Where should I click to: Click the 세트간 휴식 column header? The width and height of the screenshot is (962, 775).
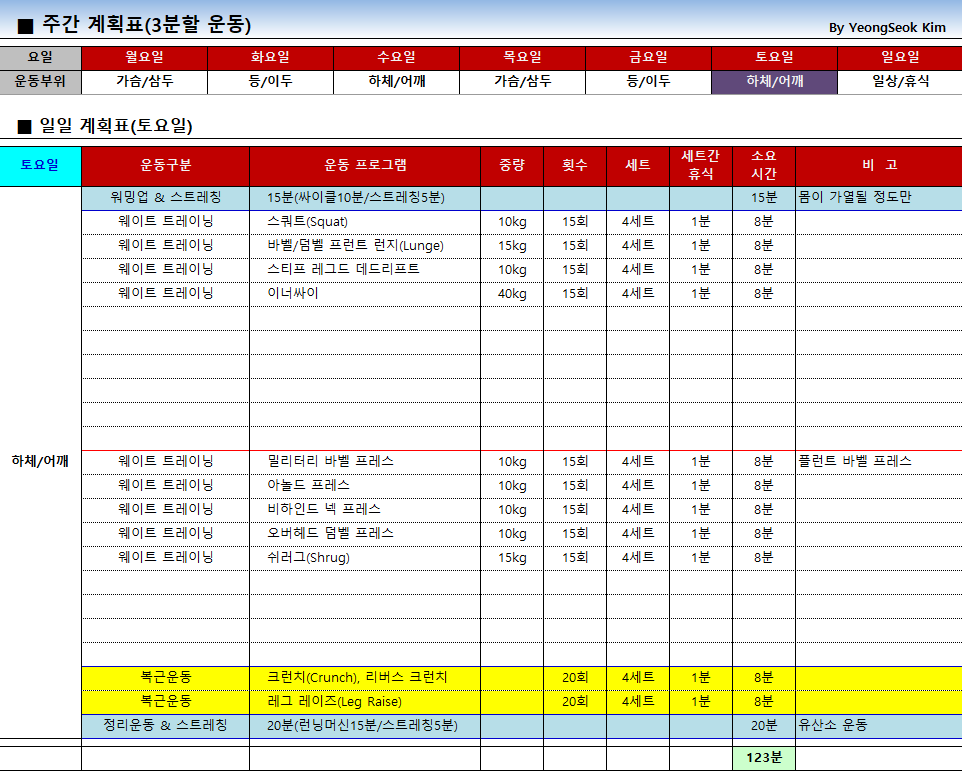point(701,166)
